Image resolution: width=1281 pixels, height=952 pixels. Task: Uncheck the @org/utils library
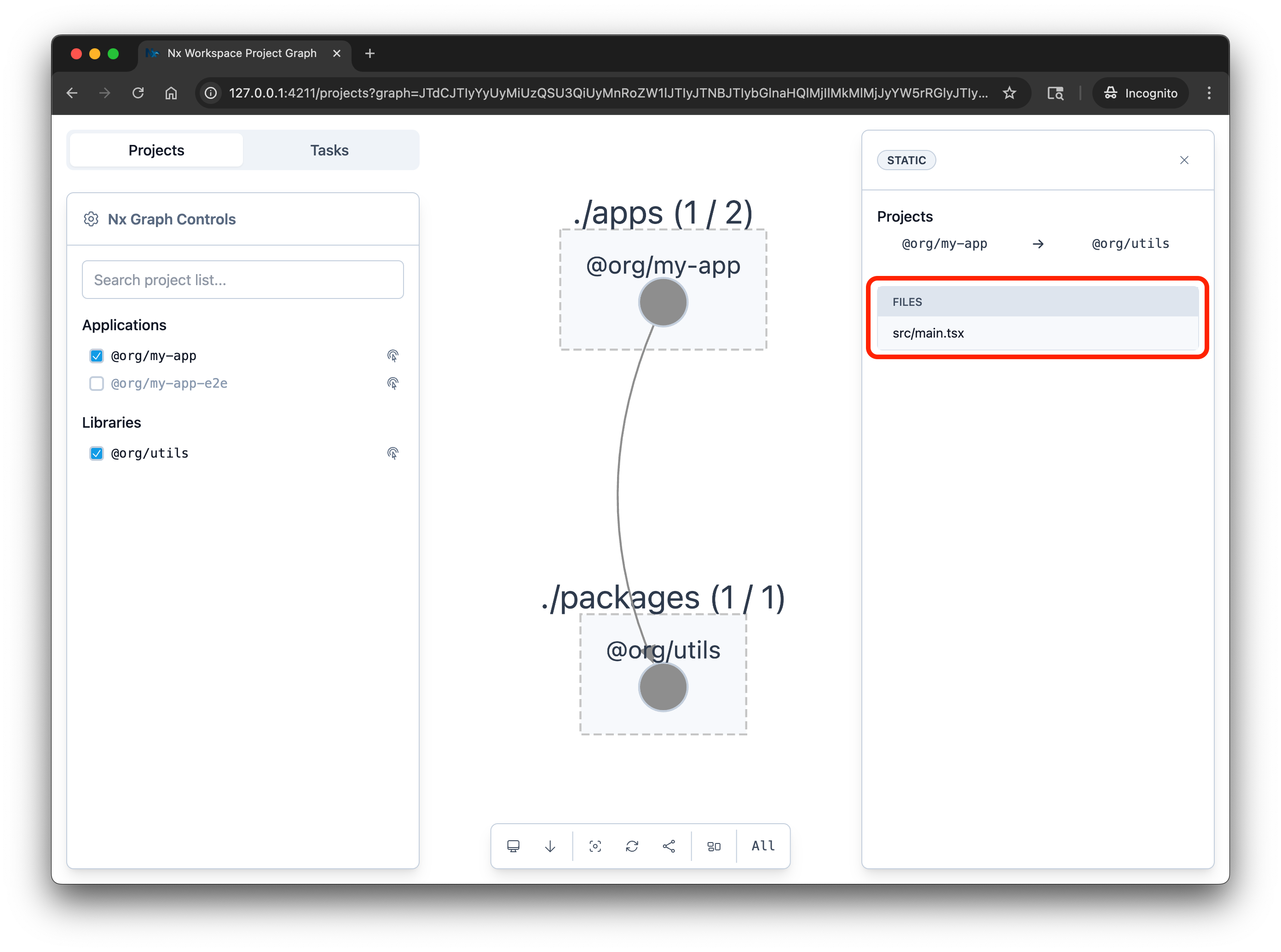[96, 453]
